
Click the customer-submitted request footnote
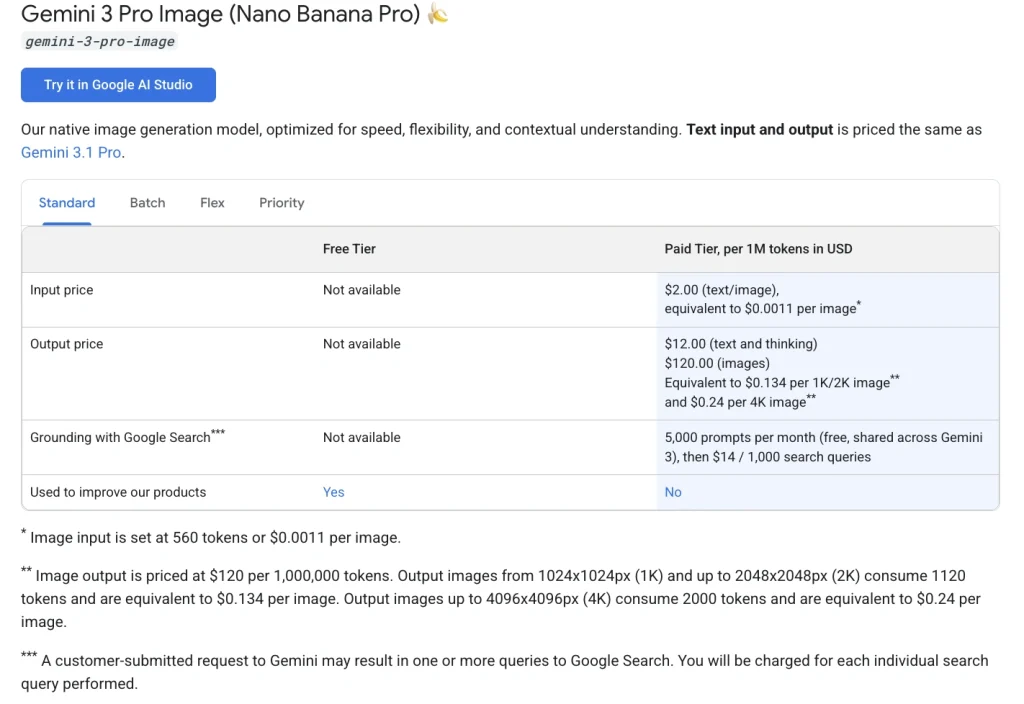(504, 672)
